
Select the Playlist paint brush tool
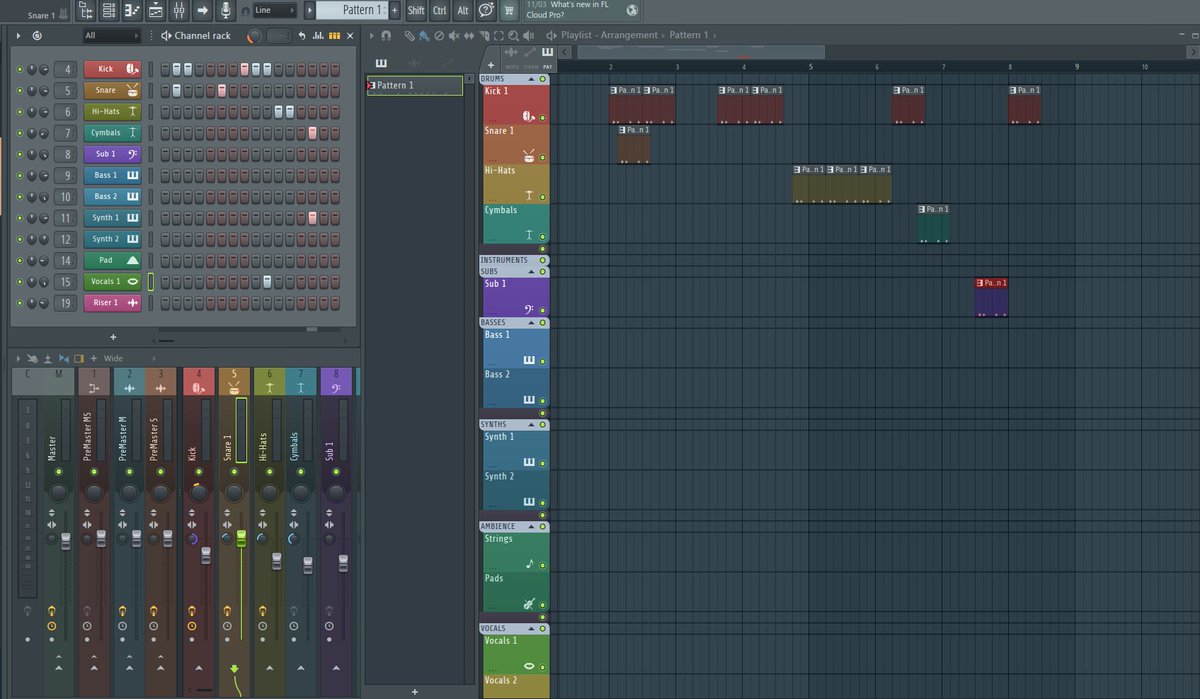[x=424, y=36]
